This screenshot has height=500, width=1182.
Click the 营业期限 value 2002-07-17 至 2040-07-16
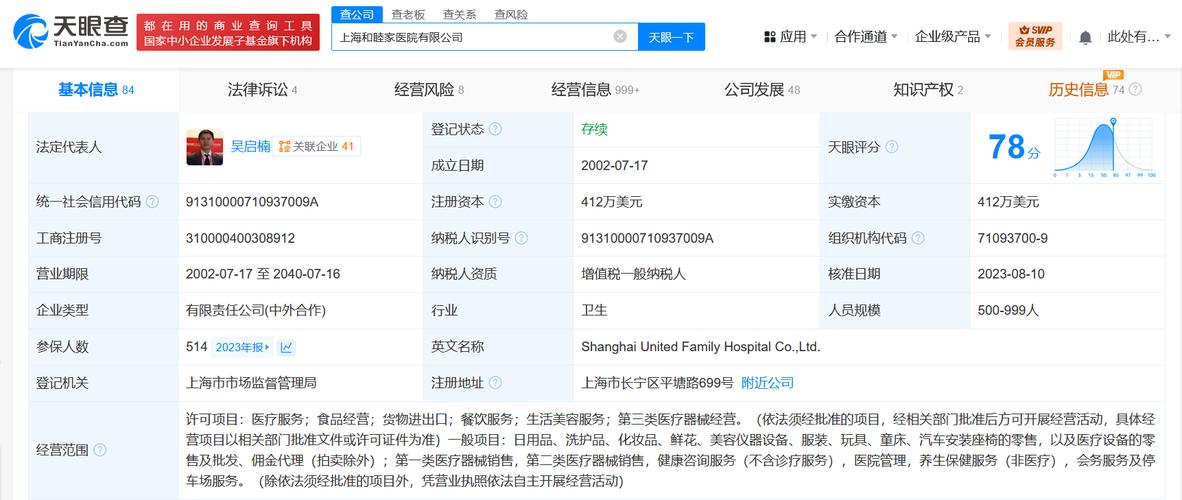(263, 274)
